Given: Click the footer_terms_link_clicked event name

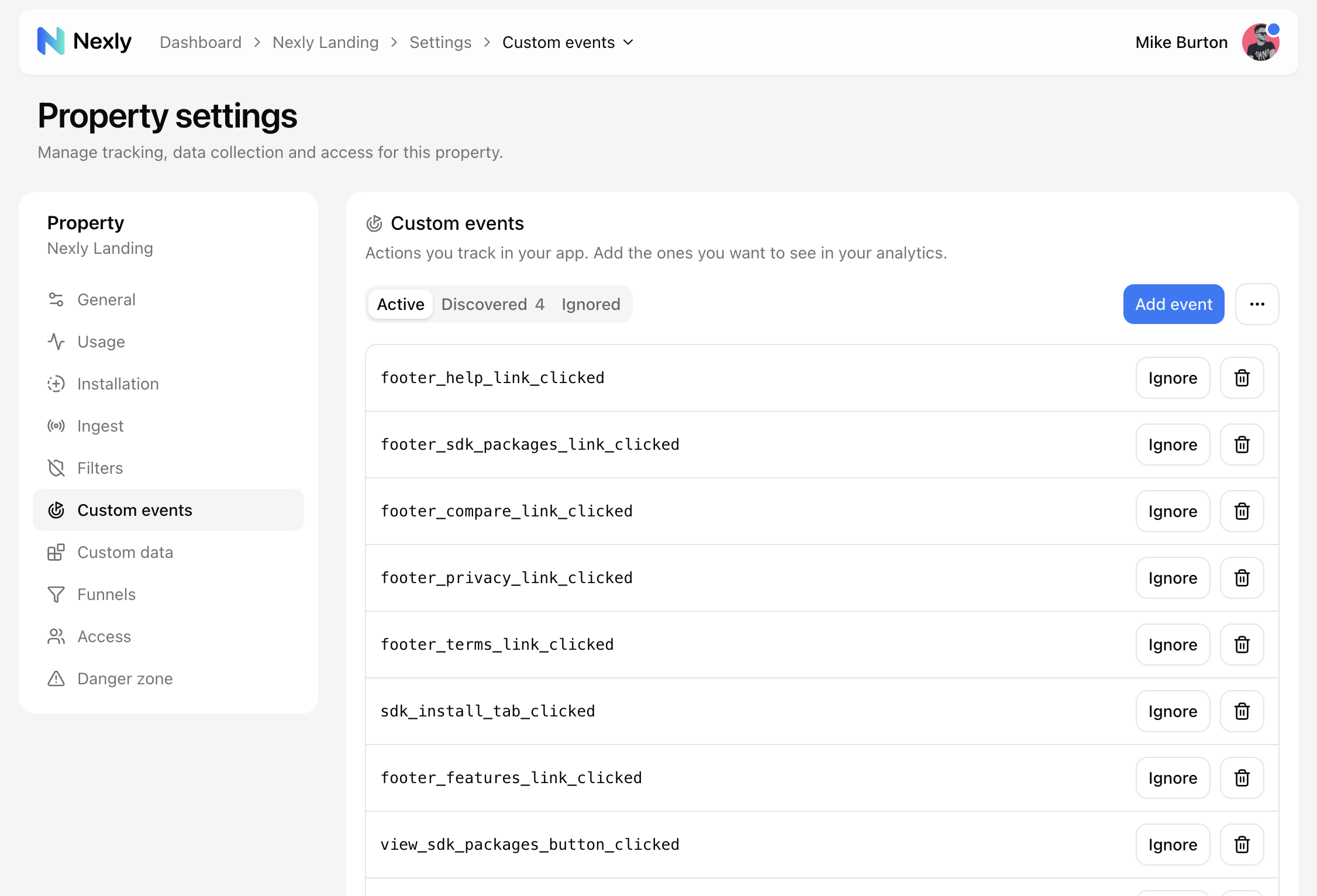Looking at the screenshot, I should [497, 645].
